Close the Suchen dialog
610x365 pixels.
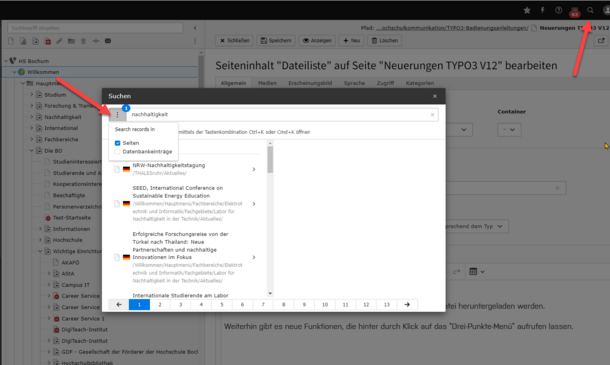(435, 96)
